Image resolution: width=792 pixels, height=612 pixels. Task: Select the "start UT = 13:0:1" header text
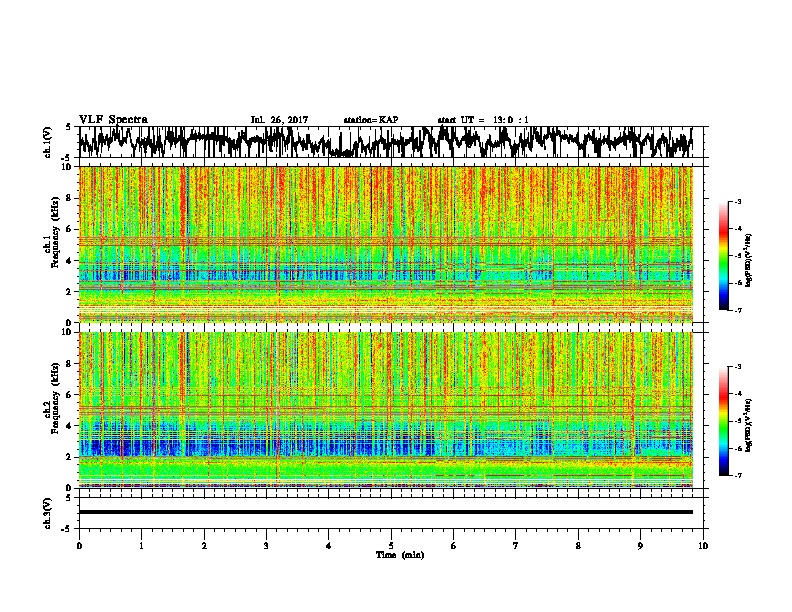click(483, 120)
